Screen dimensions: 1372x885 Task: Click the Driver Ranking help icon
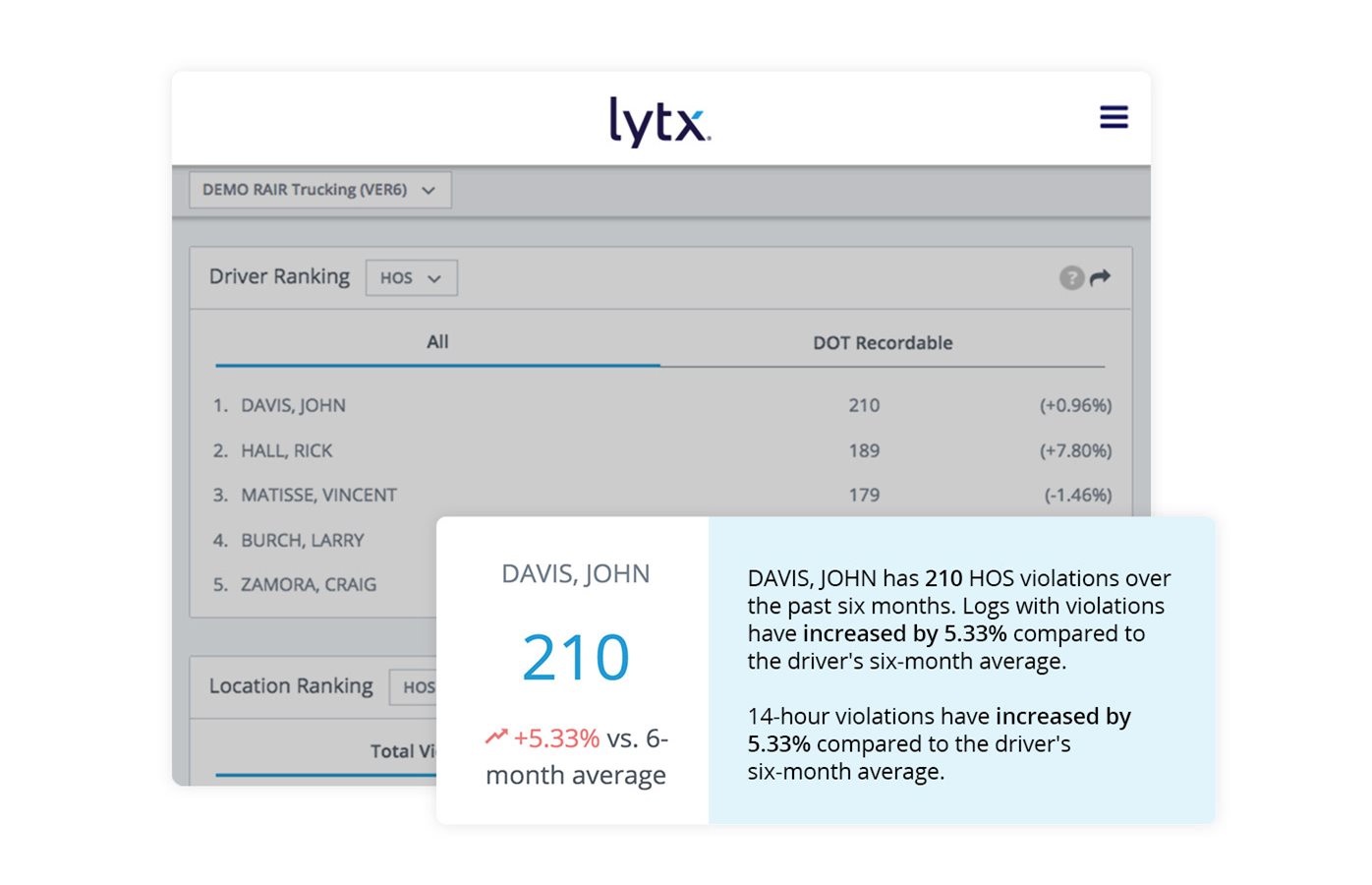pos(1070,278)
